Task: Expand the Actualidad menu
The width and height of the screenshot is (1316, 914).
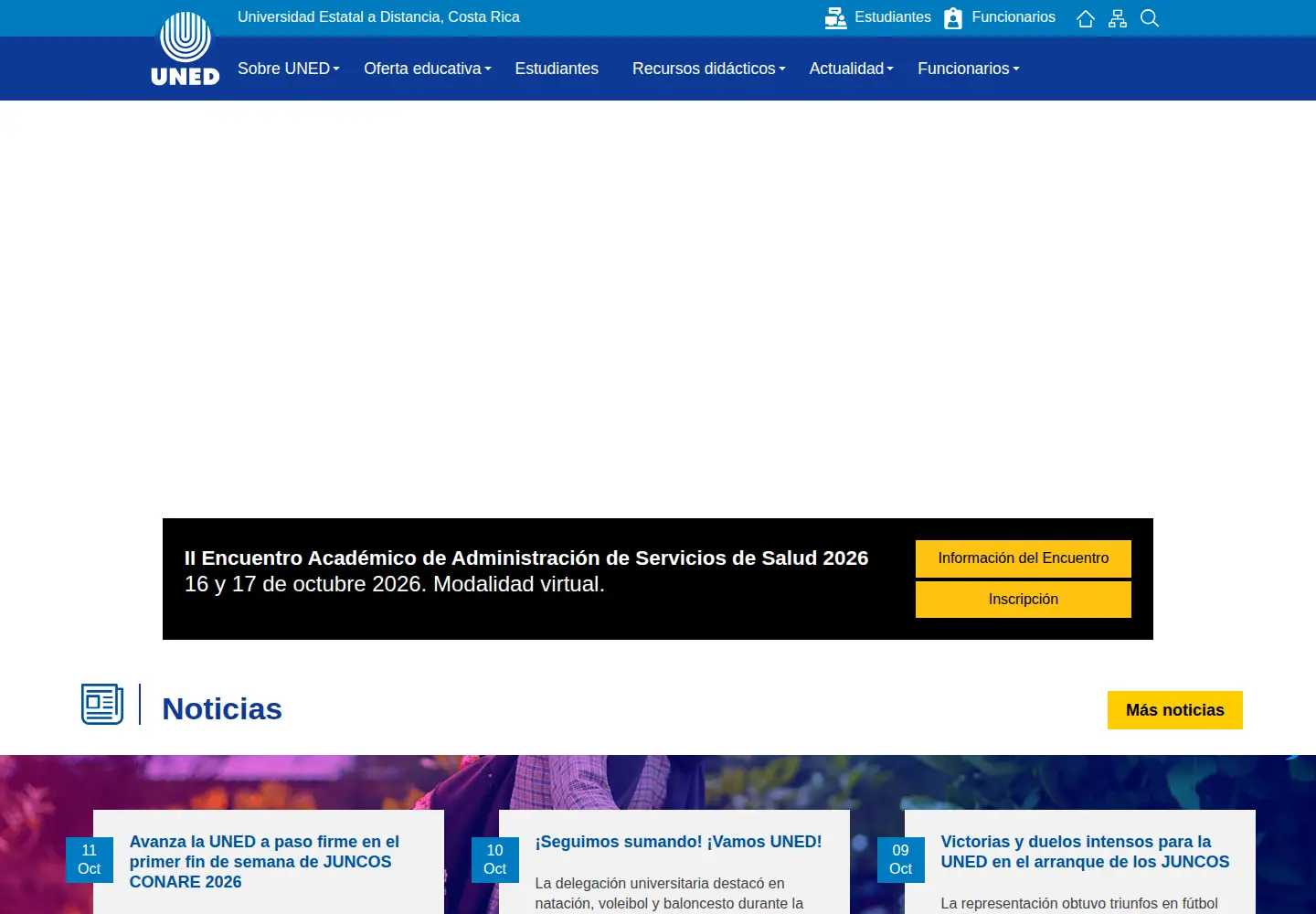Action: (852, 69)
